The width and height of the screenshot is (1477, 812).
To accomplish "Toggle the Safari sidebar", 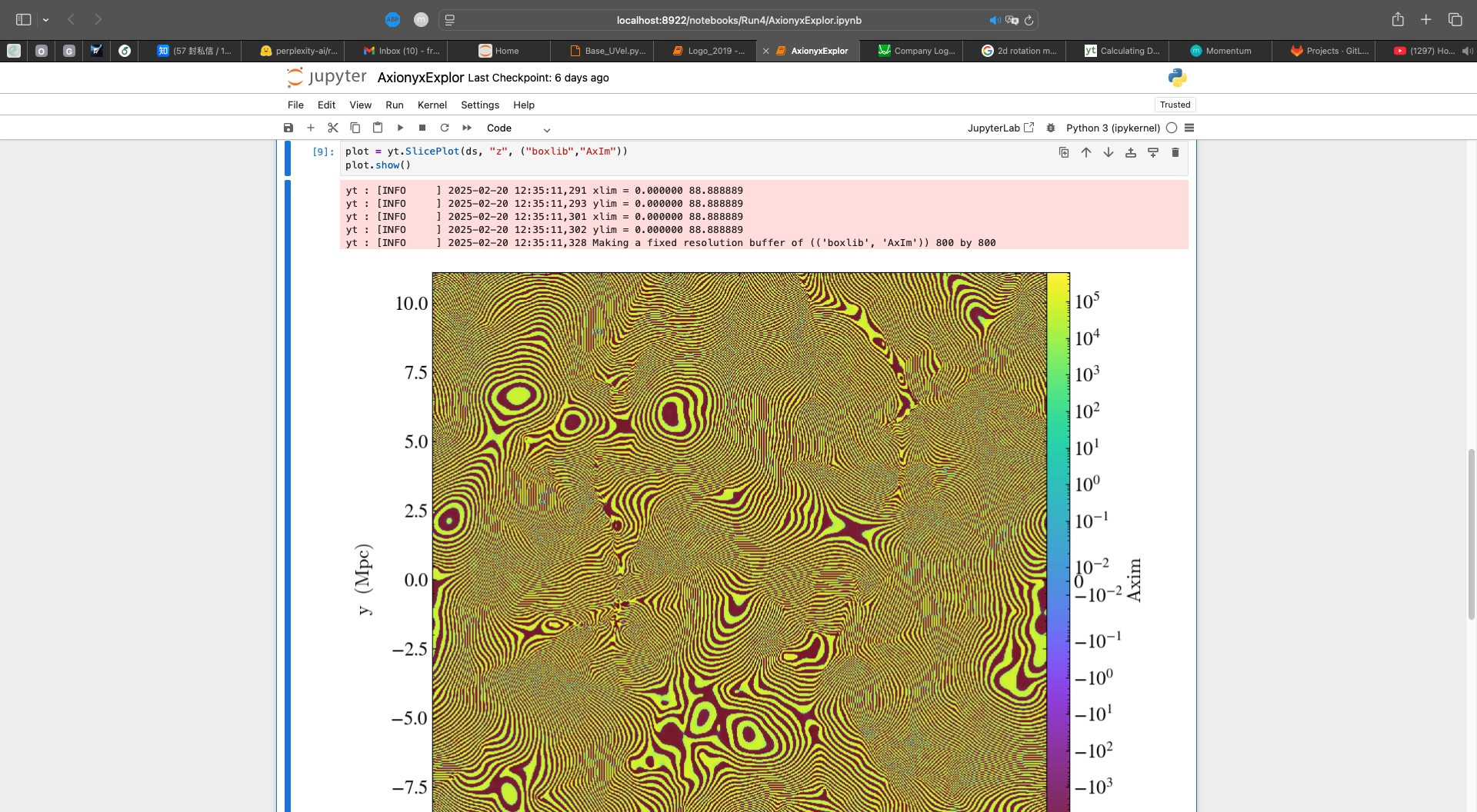I will (x=23, y=20).
